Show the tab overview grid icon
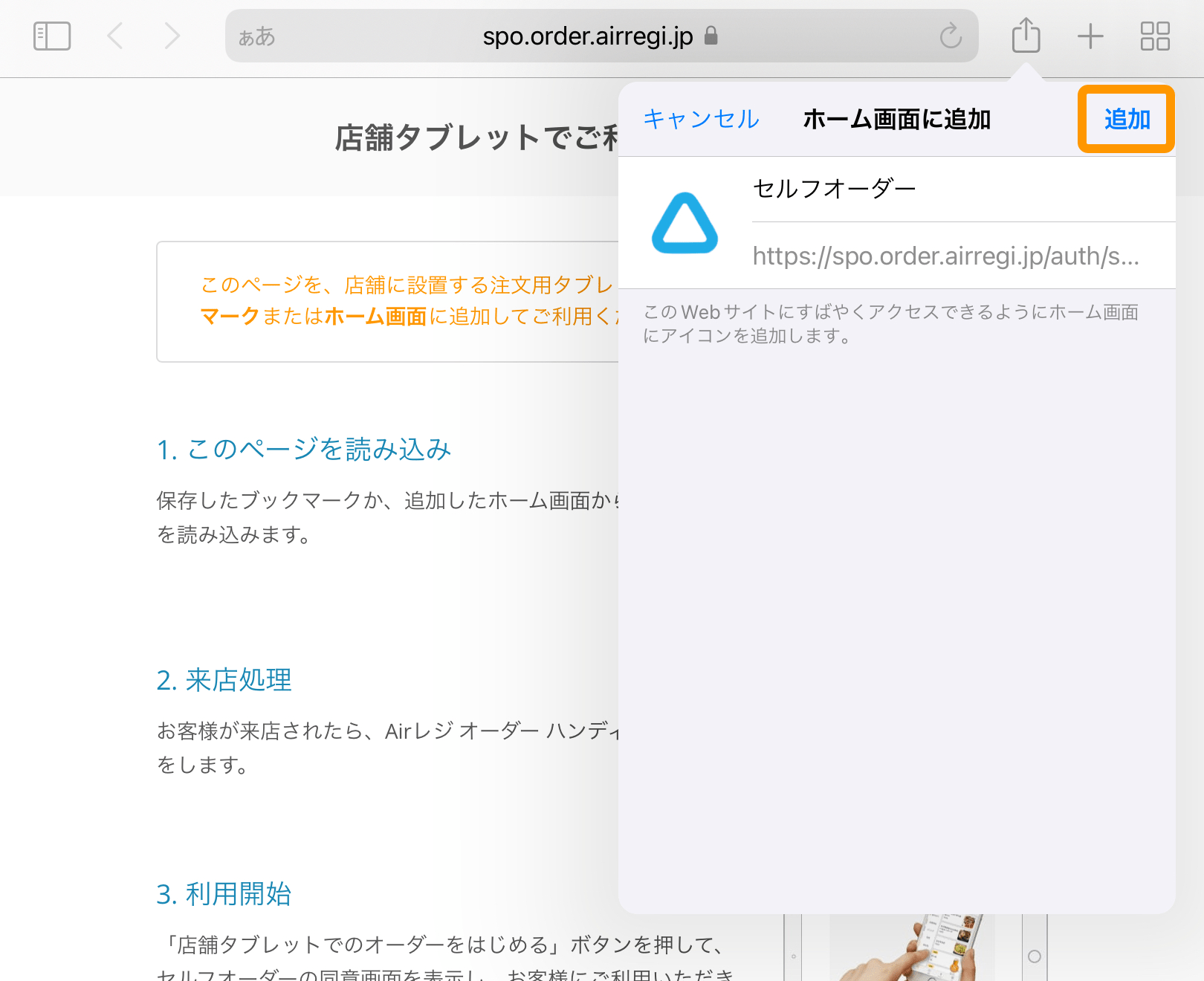 point(1155,36)
